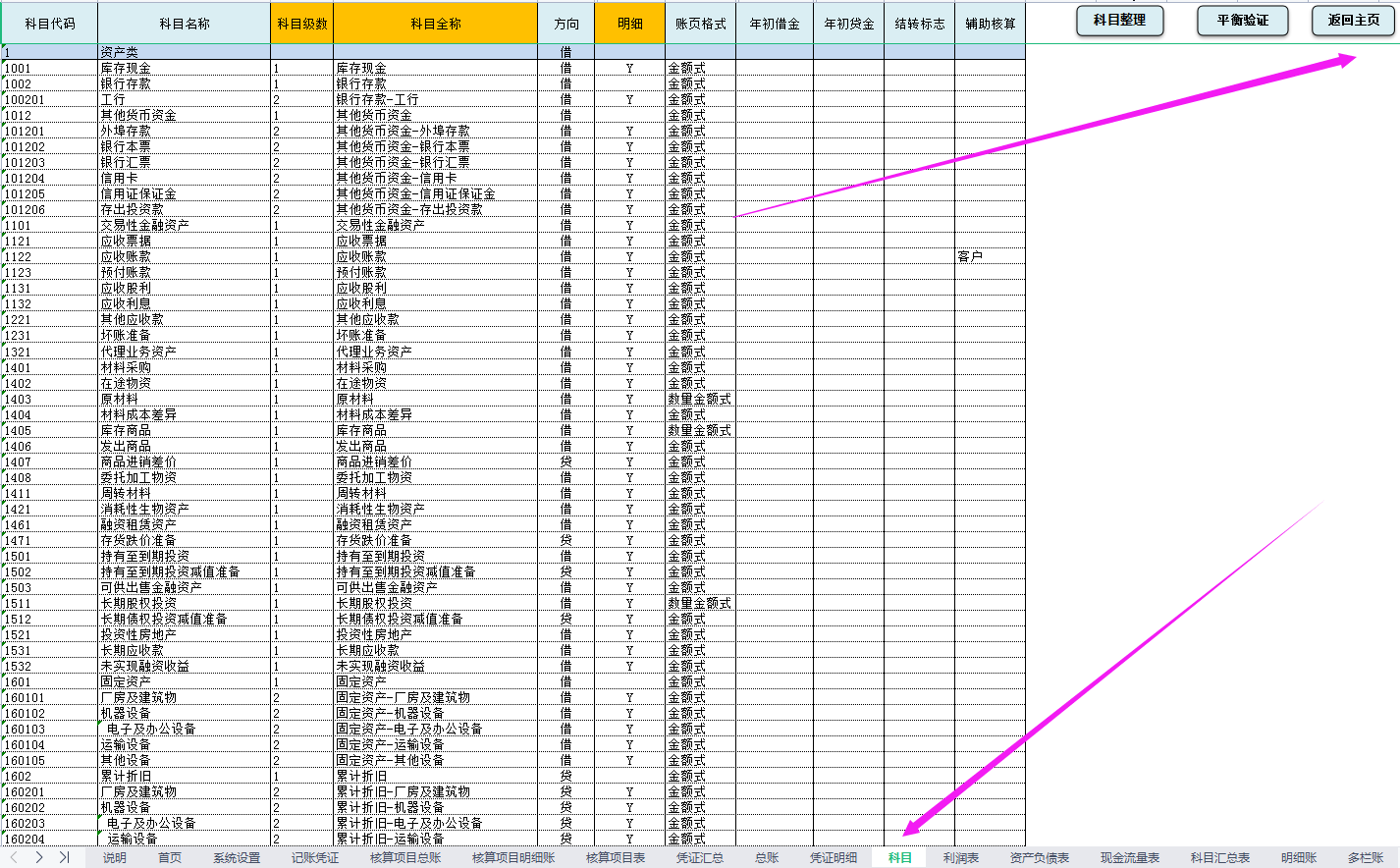
Task: Click the 结转标志 header cell
Action: (920, 24)
